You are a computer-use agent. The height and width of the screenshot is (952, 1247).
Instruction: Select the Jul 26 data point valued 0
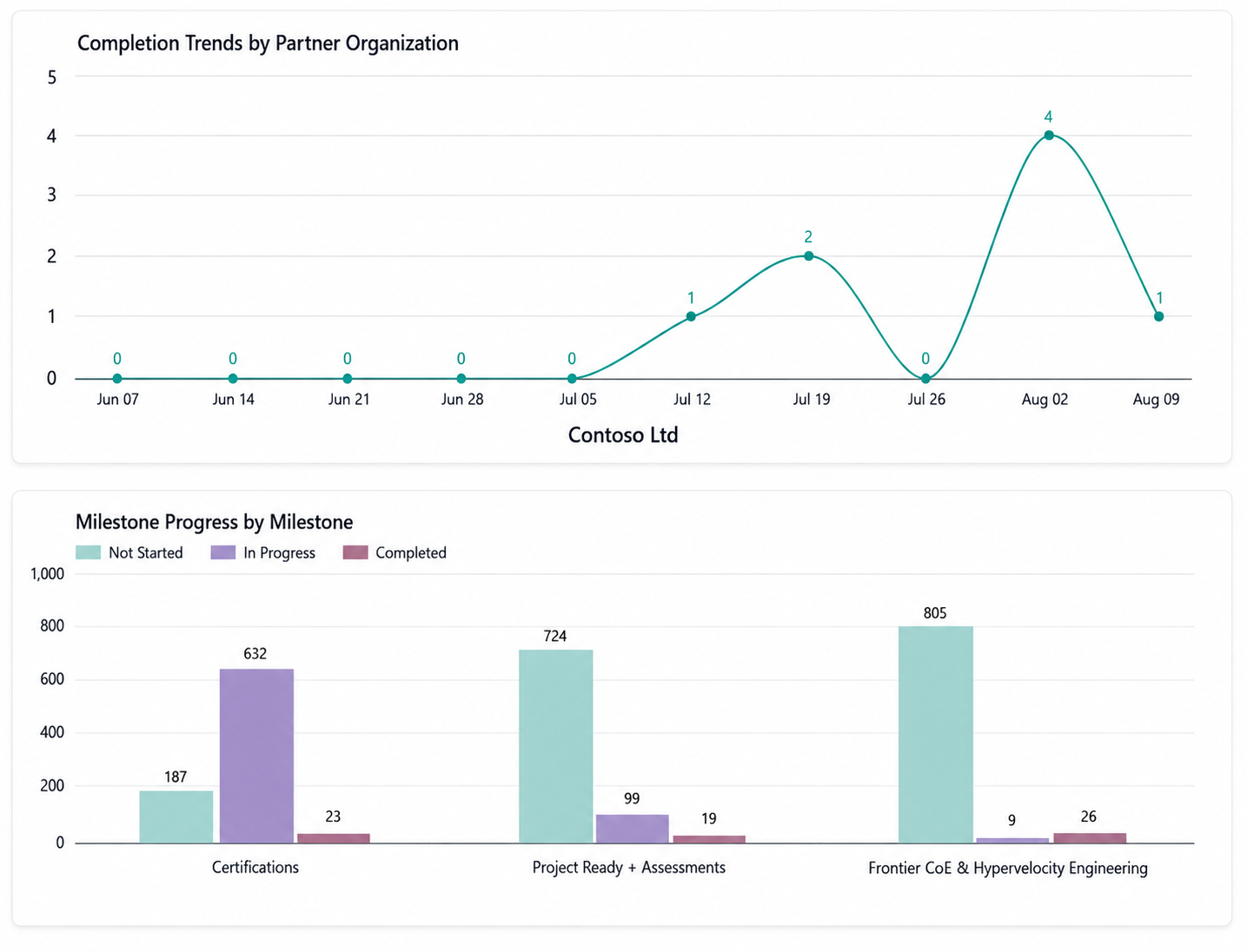[x=925, y=379]
